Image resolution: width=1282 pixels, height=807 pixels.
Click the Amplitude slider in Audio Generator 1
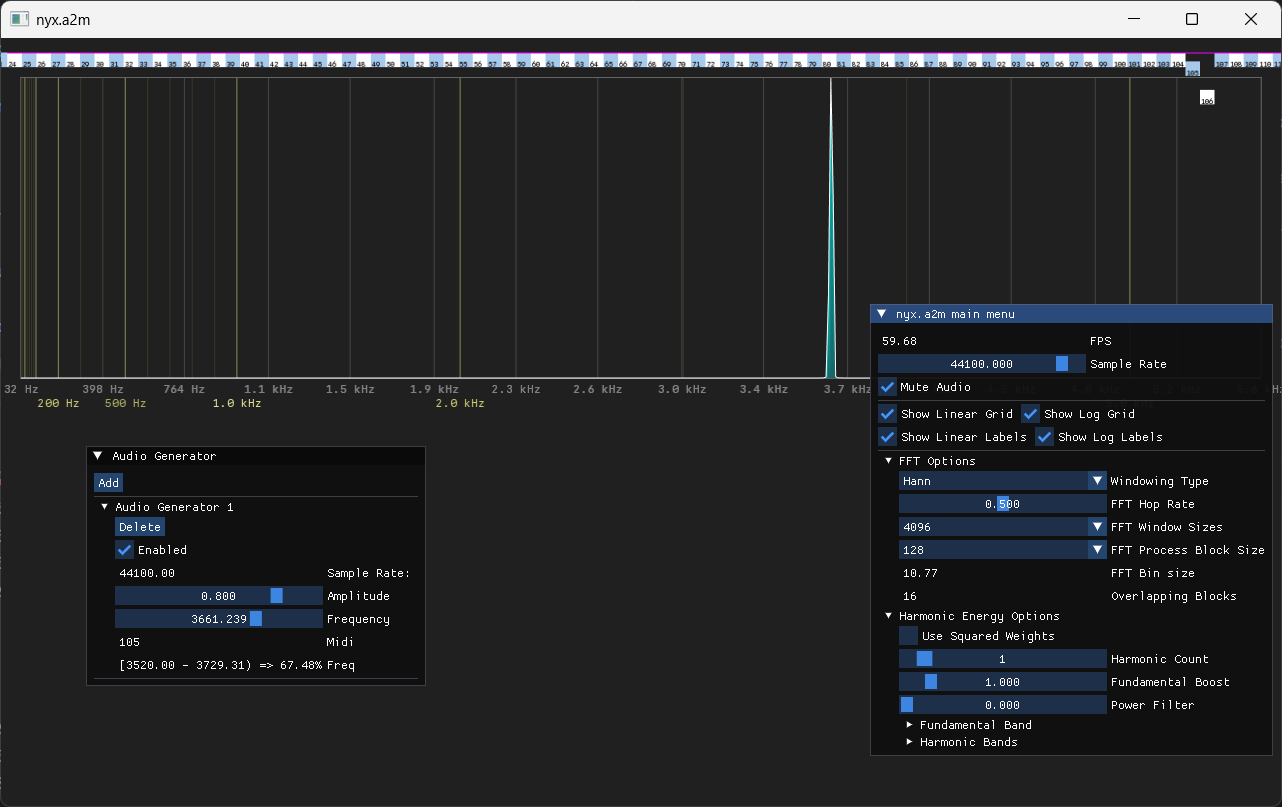[218, 595]
